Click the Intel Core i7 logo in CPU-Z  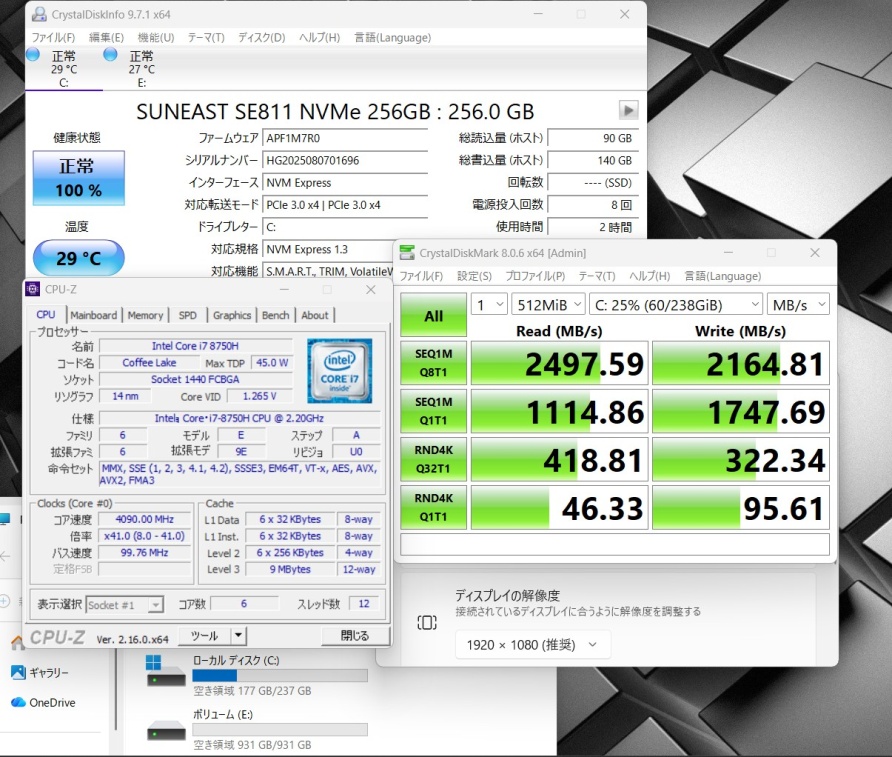[x=340, y=371]
